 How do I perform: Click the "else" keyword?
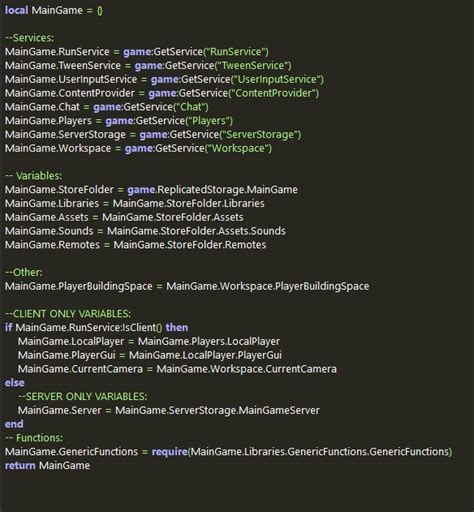pos(14,383)
